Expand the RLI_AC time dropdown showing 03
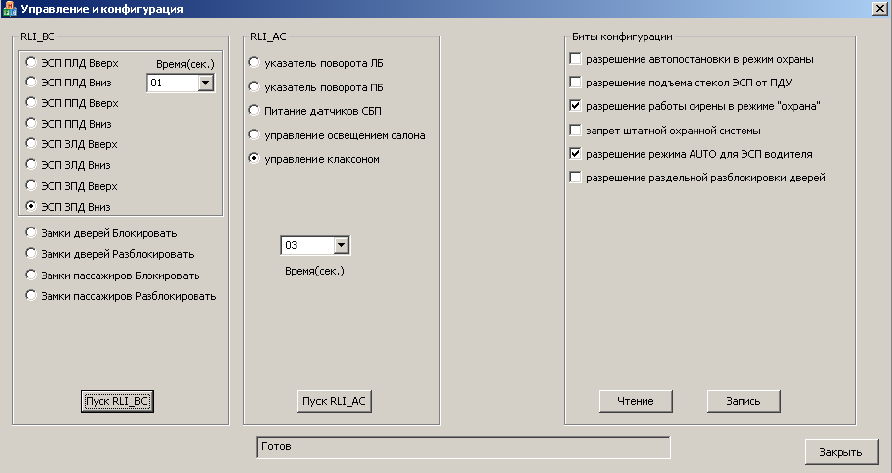Screen dimensions: 892x473 (x=341, y=245)
